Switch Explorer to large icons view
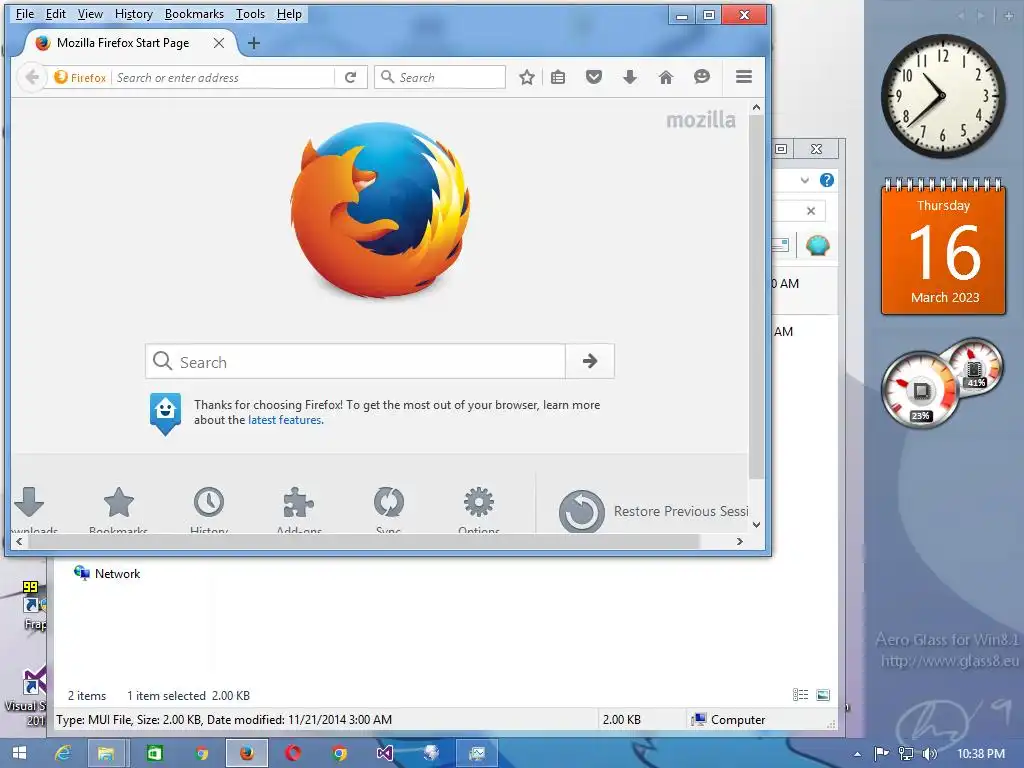Image resolution: width=1024 pixels, height=768 pixels. (x=823, y=695)
